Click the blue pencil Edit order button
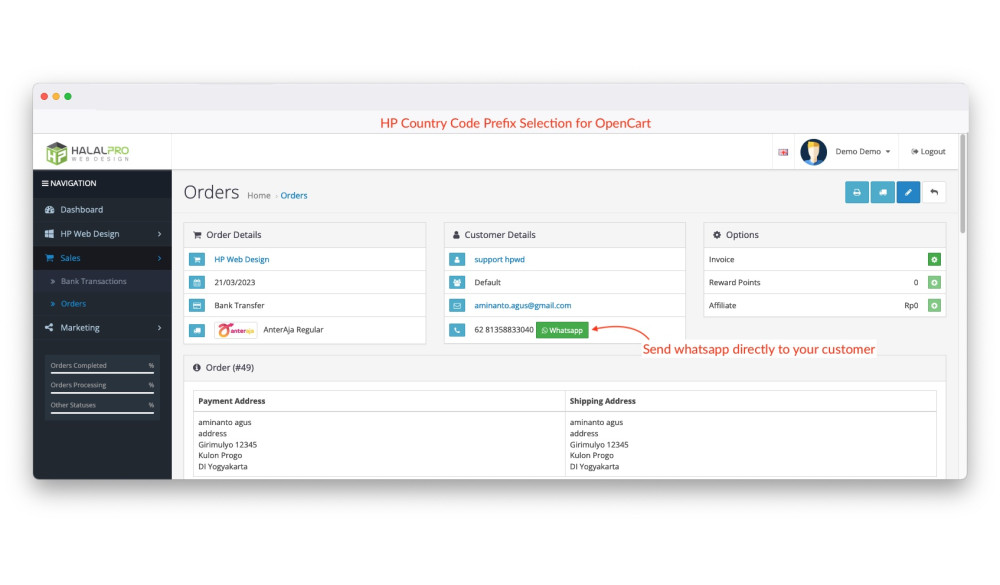 (908, 193)
